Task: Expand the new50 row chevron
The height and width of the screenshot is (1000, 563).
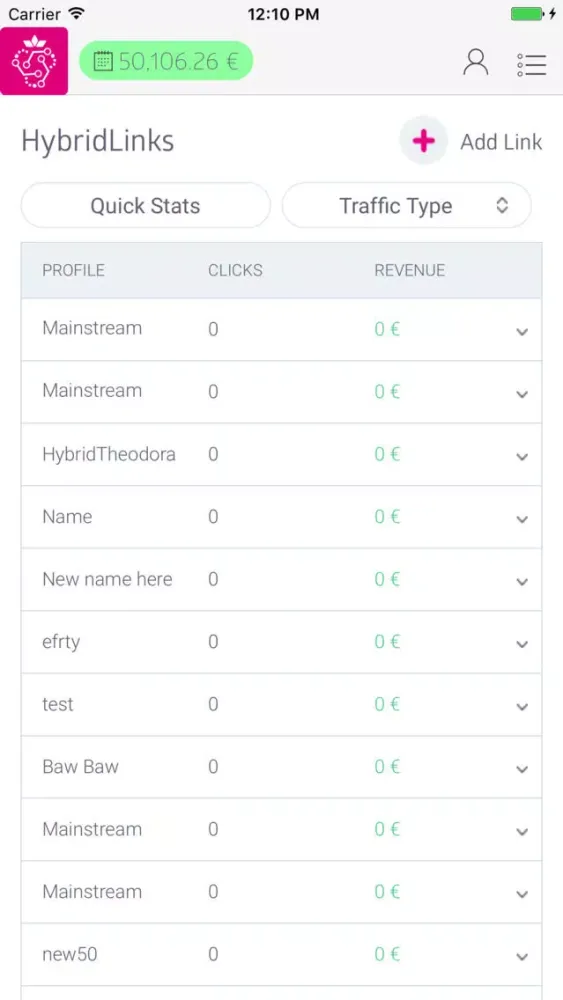Action: 522,957
